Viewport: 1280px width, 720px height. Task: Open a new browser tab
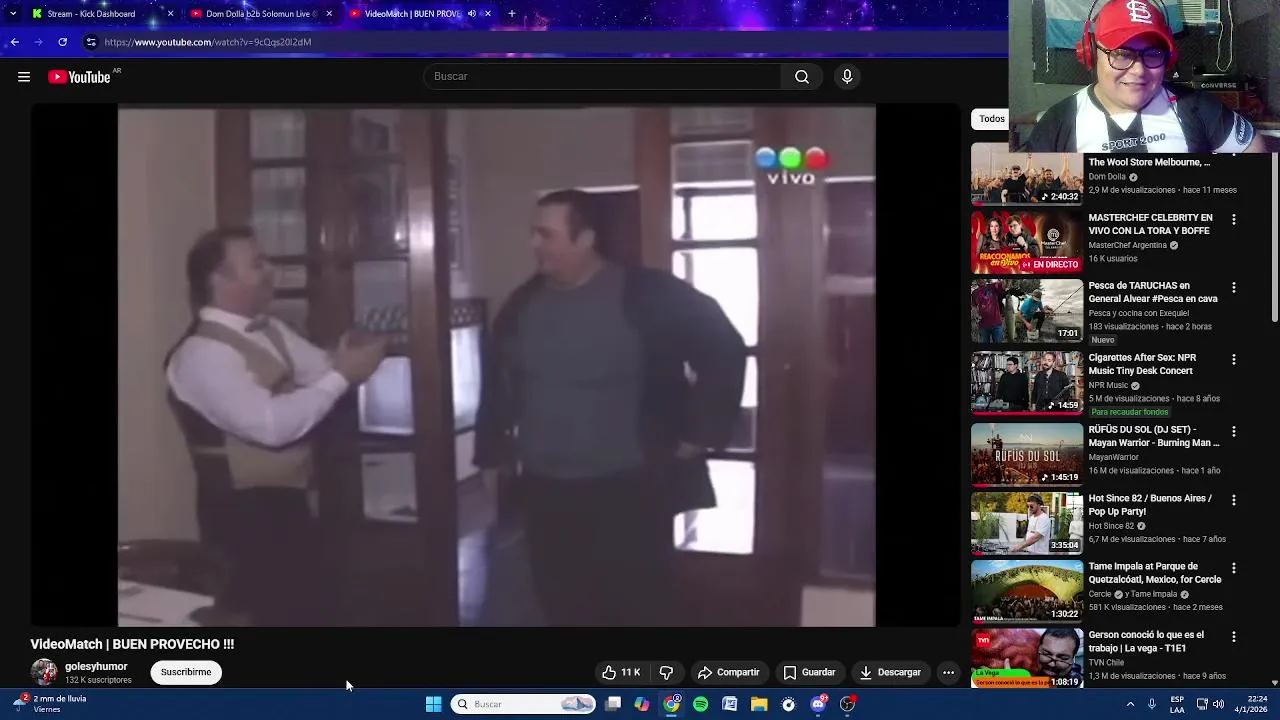[x=512, y=14]
